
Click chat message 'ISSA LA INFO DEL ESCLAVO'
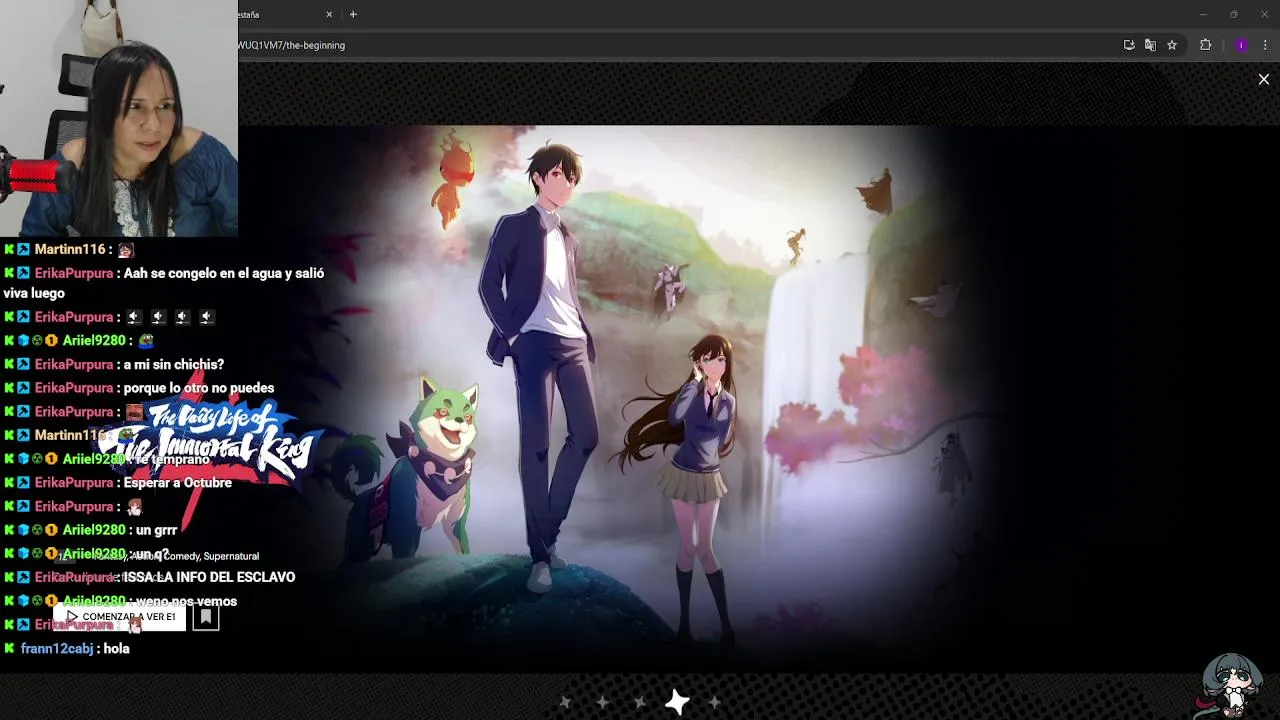209,578
